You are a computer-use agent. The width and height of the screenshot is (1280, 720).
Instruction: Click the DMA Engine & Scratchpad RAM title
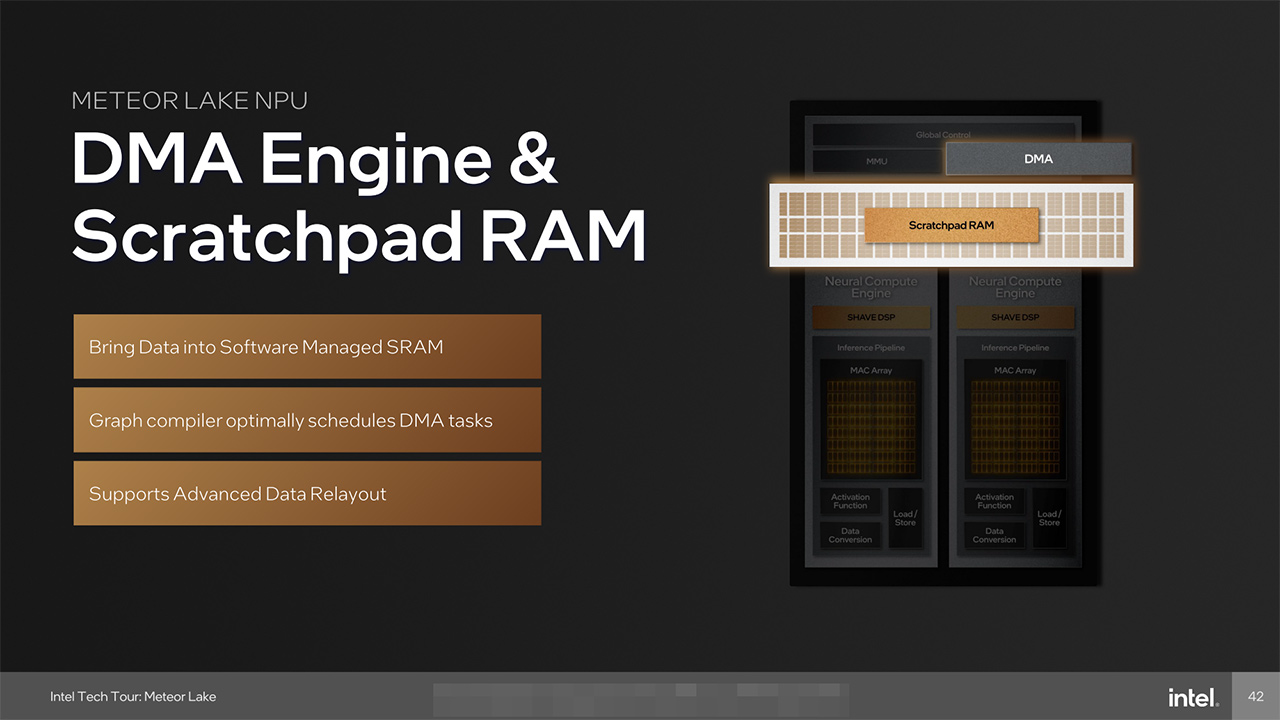pos(358,199)
